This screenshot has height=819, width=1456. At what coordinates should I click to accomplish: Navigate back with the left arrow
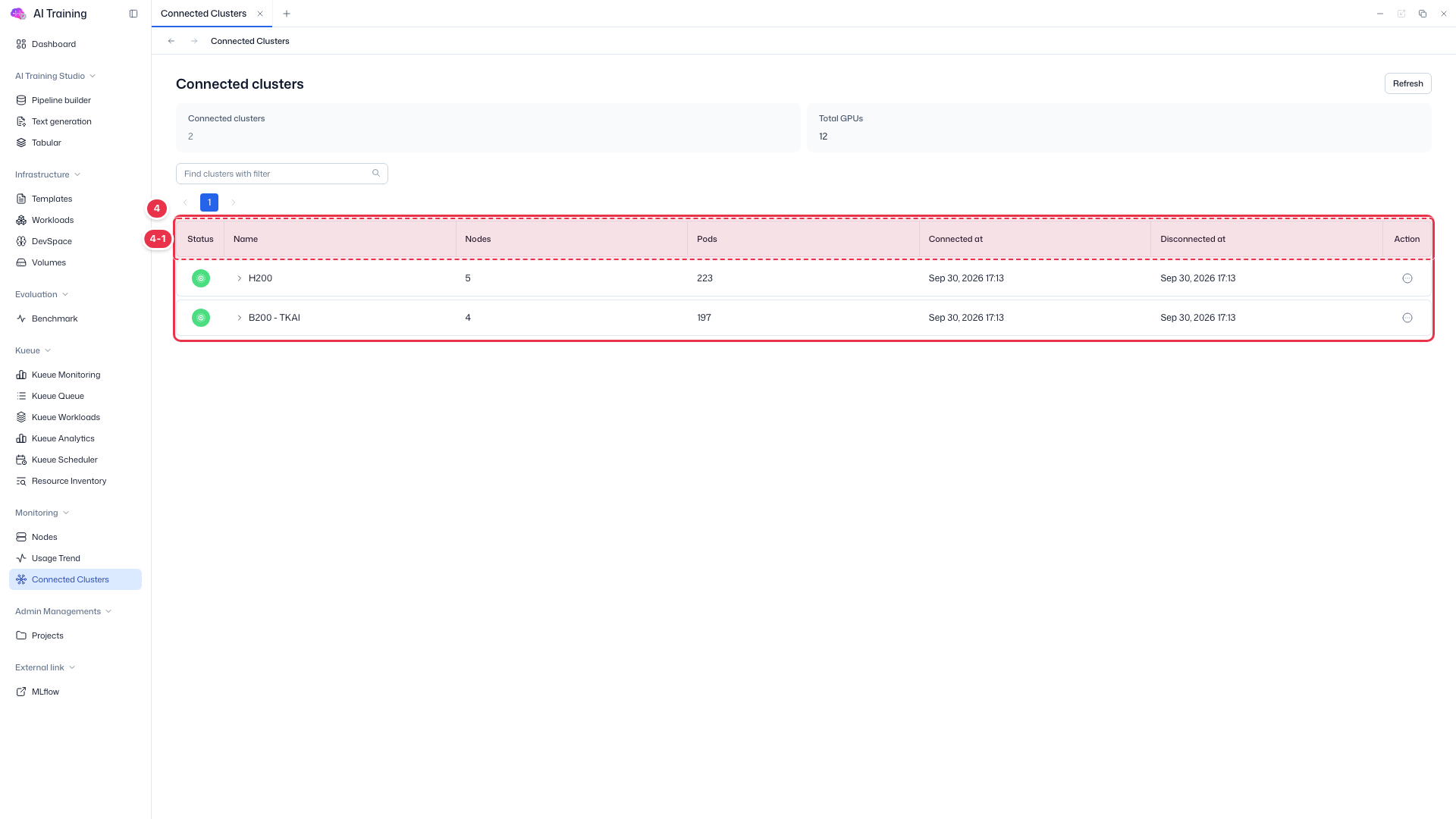point(171,41)
